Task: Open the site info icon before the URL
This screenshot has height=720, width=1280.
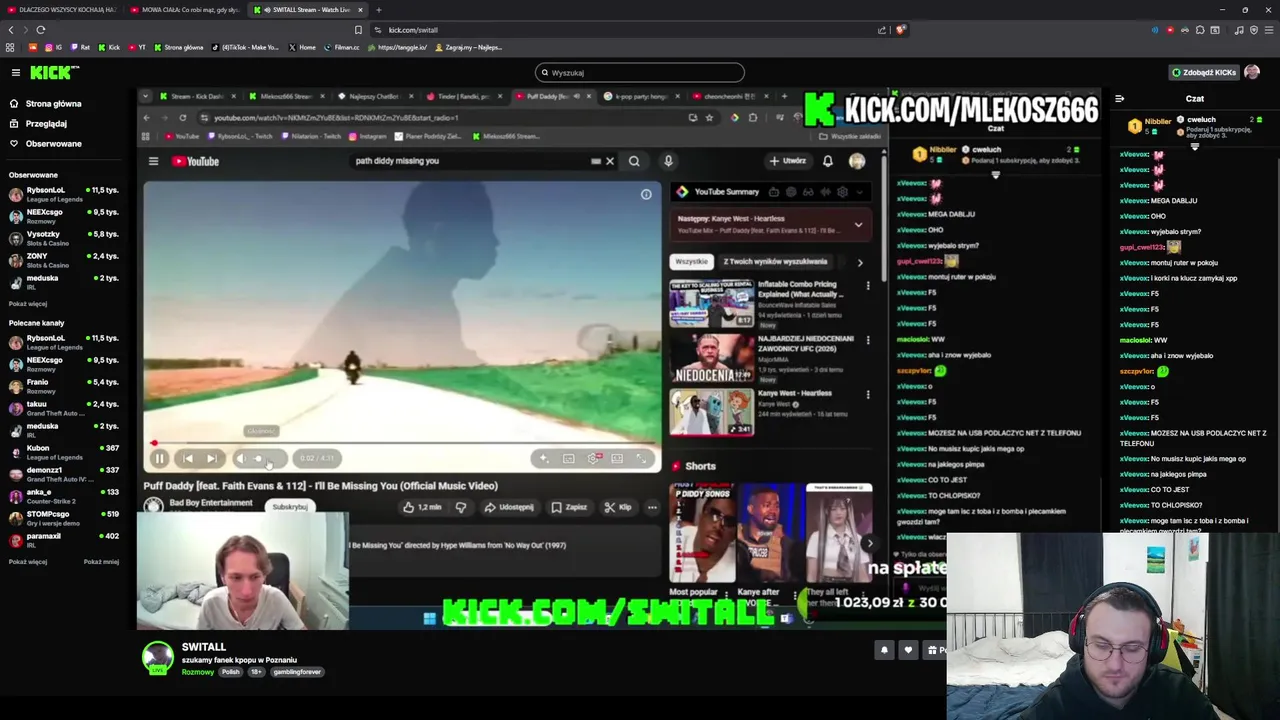Action: 377,30
